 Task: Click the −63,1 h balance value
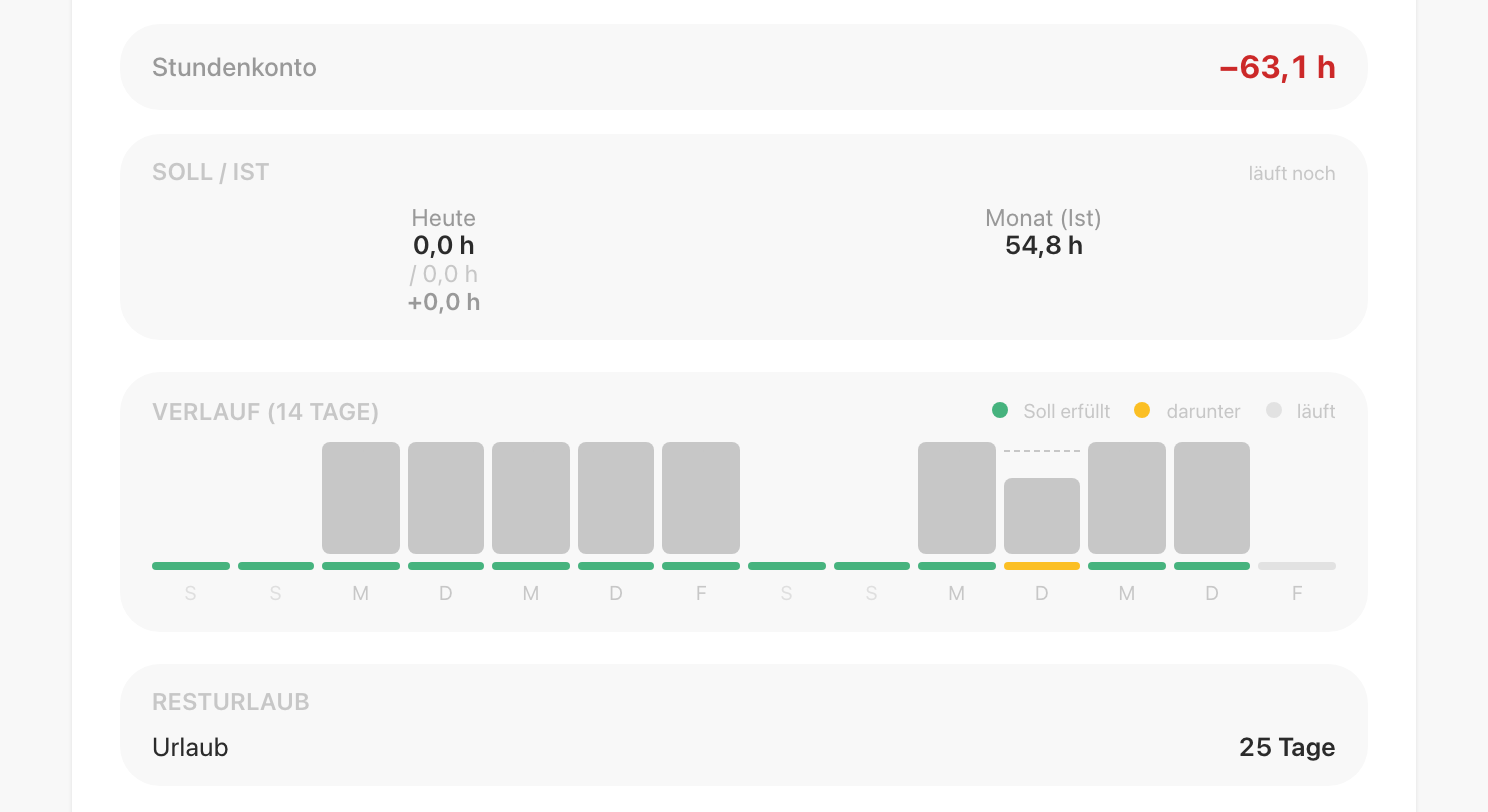[1278, 67]
